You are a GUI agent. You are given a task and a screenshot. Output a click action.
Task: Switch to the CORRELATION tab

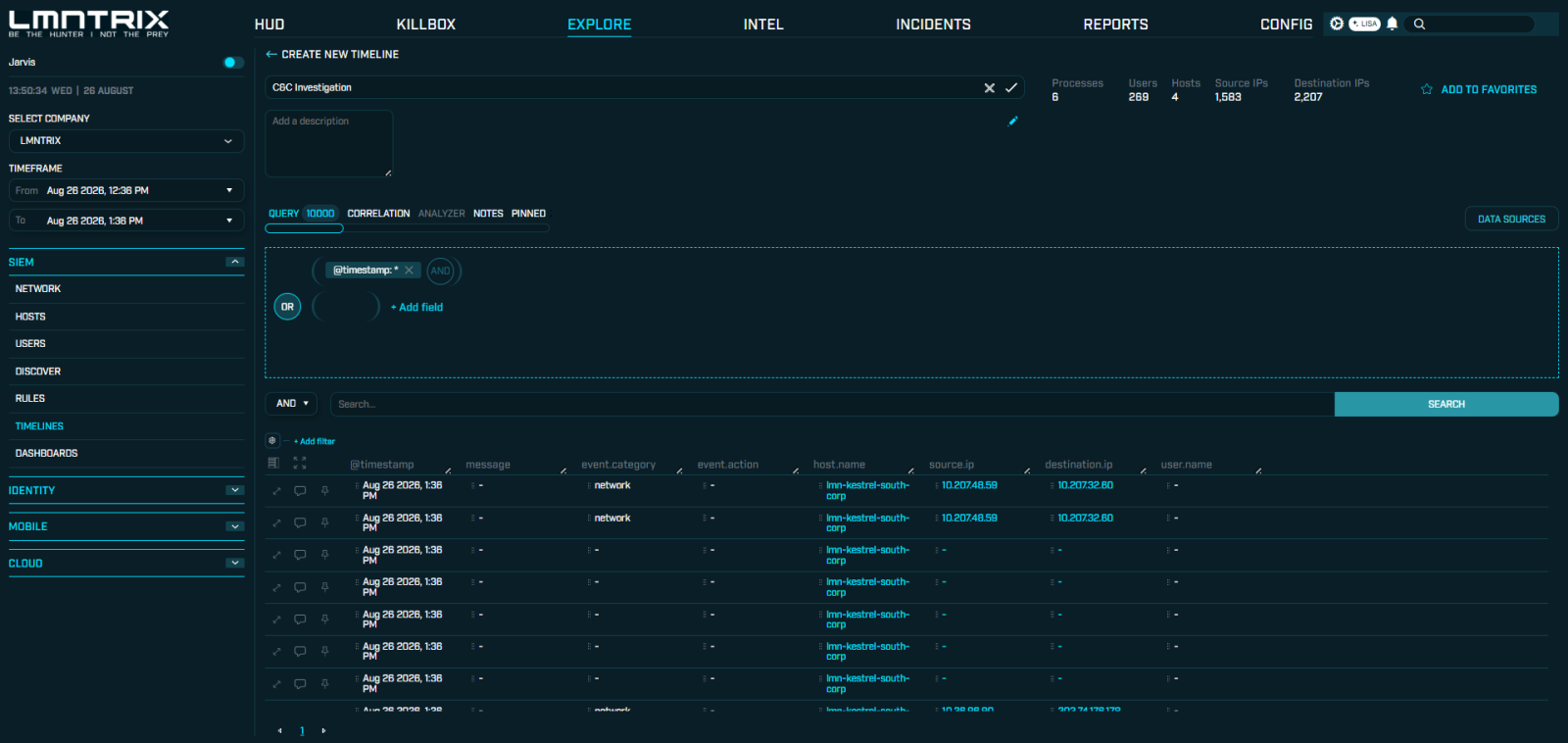pos(378,214)
